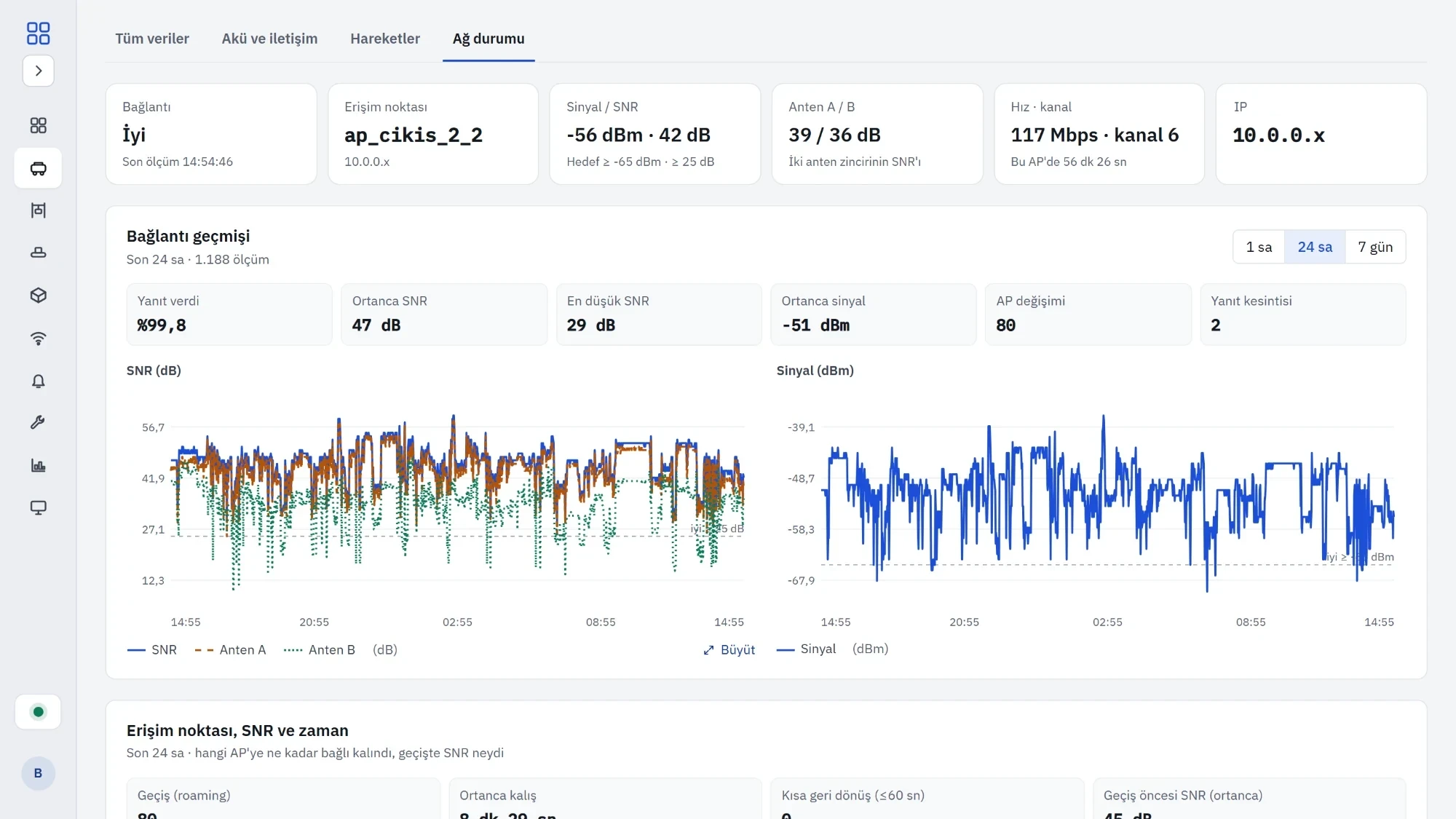Viewport: 1456px width, 819px height.
Task: Click the Anten A / B 39 / 36 dB value
Action: (834, 135)
